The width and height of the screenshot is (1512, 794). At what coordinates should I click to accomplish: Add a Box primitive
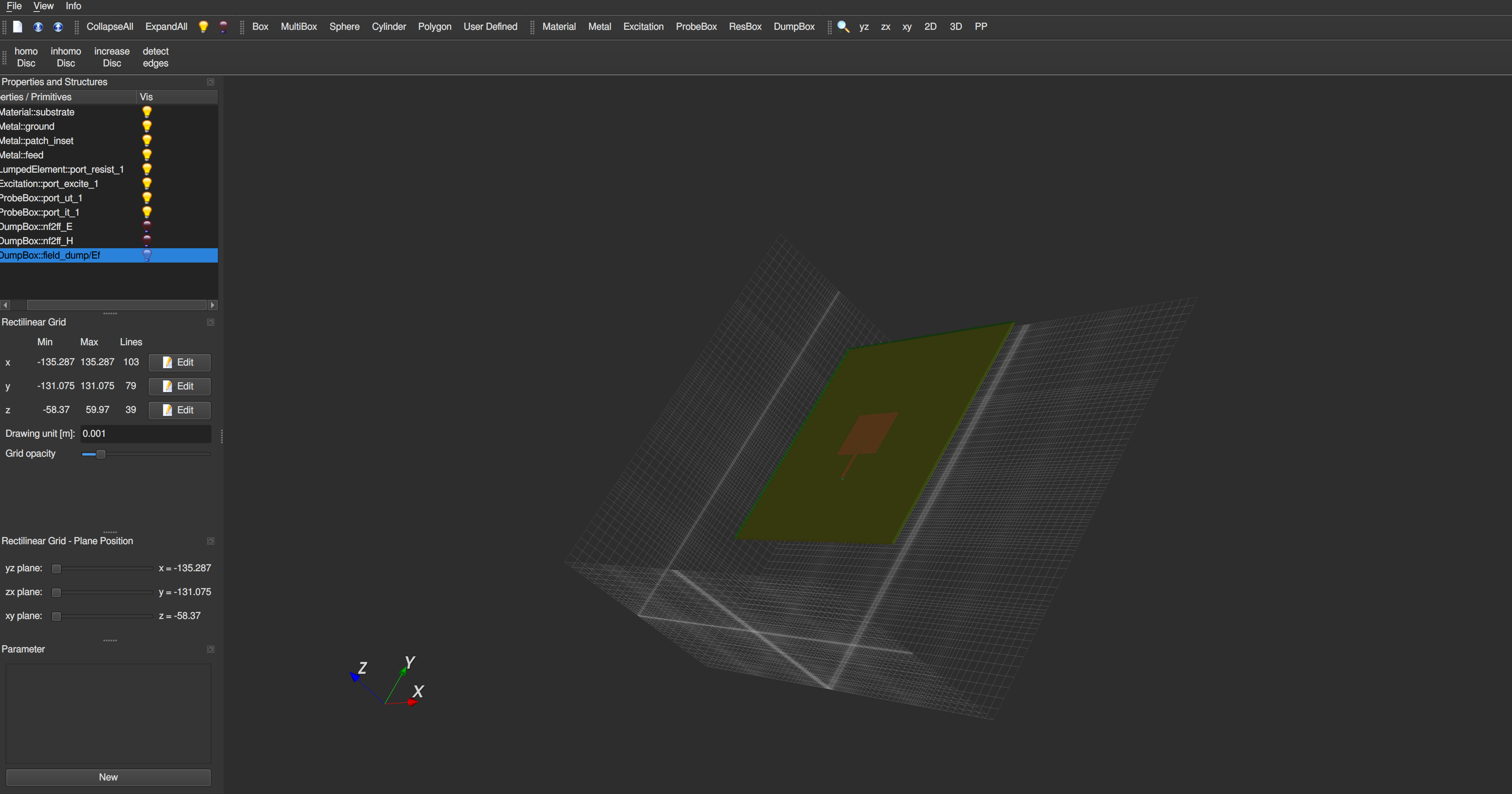pos(260,26)
